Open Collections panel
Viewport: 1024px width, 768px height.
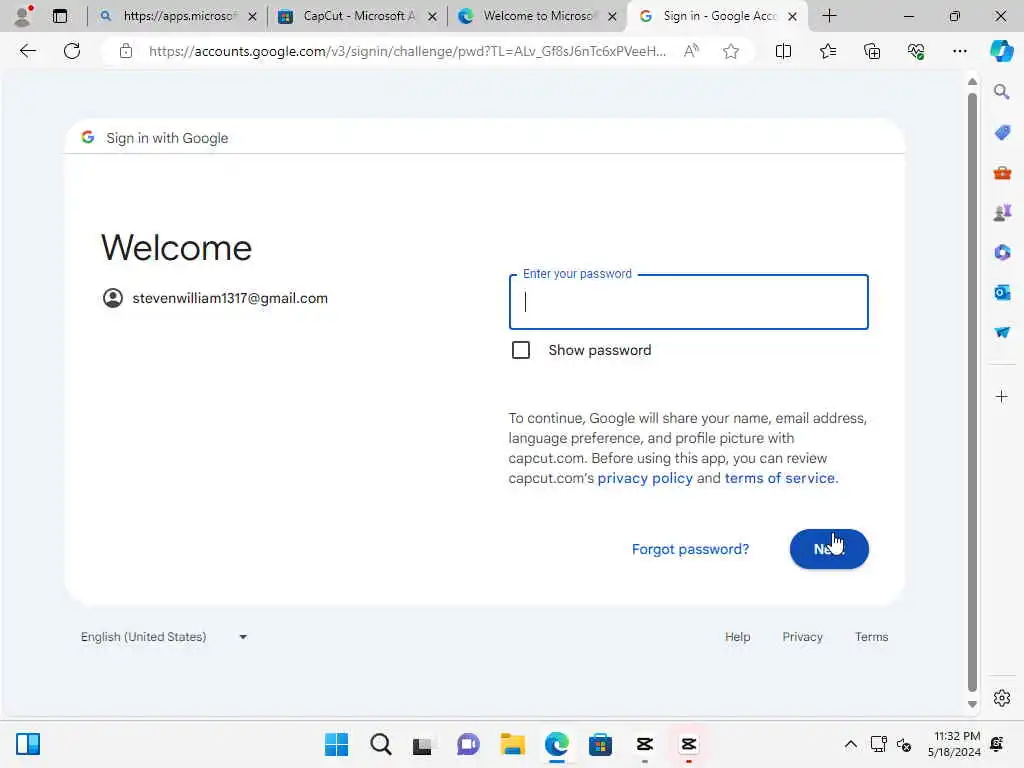[872, 51]
